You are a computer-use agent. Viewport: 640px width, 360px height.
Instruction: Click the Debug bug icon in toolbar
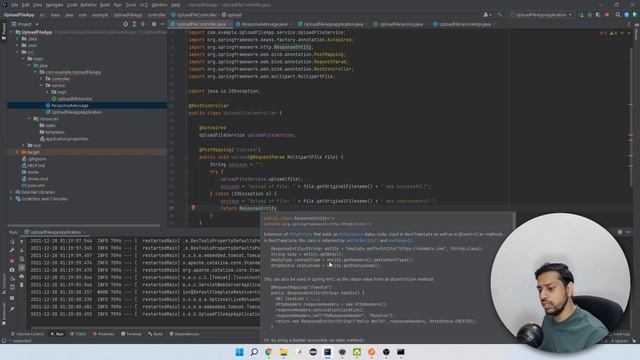589,15
